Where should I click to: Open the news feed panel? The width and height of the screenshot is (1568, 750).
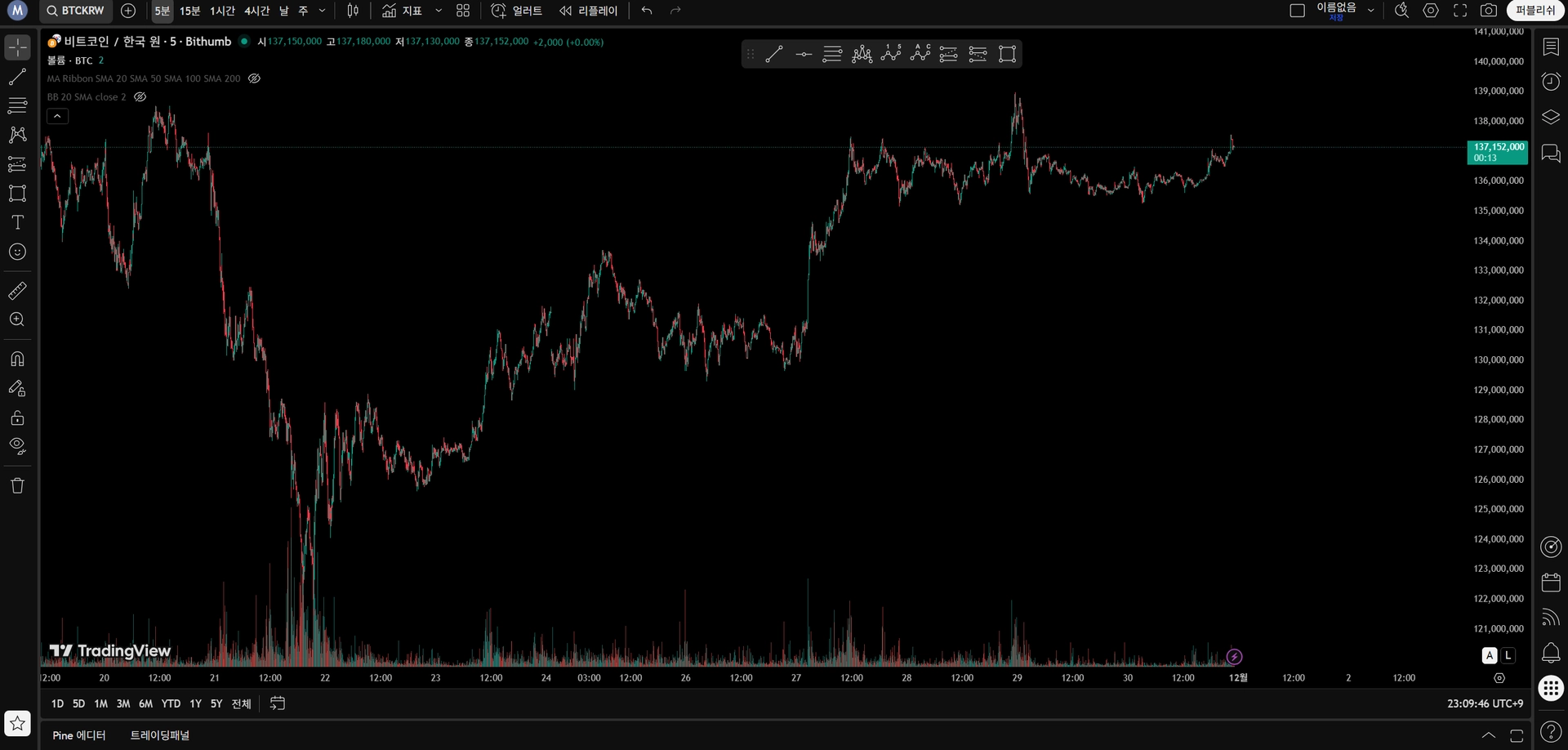pyautogui.click(x=1551, y=618)
